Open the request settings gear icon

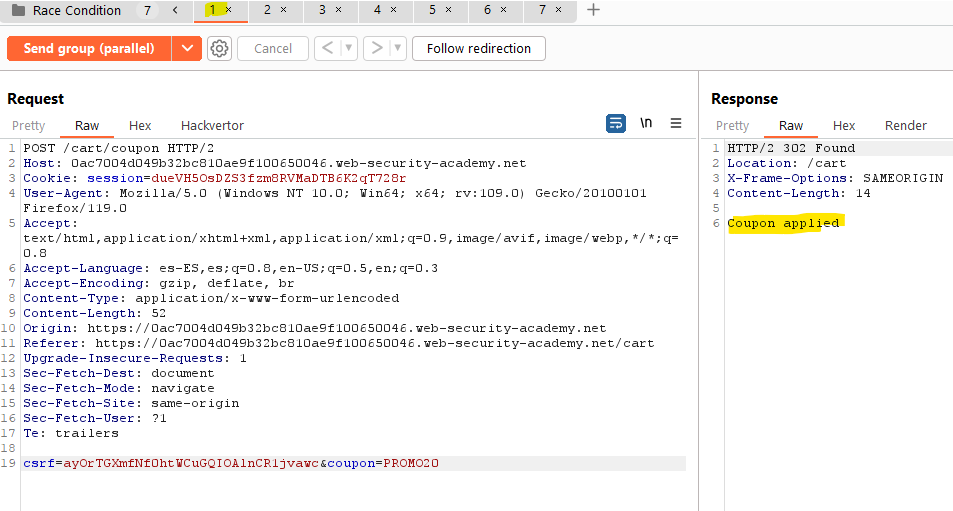pyautogui.click(x=219, y=49)
